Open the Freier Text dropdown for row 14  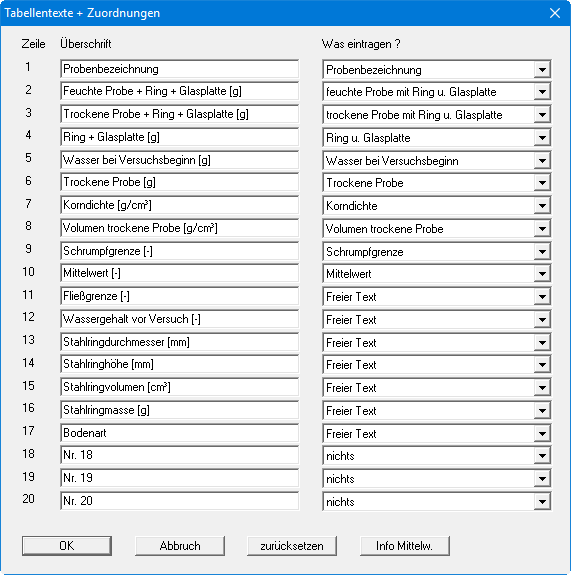[542, 365]
